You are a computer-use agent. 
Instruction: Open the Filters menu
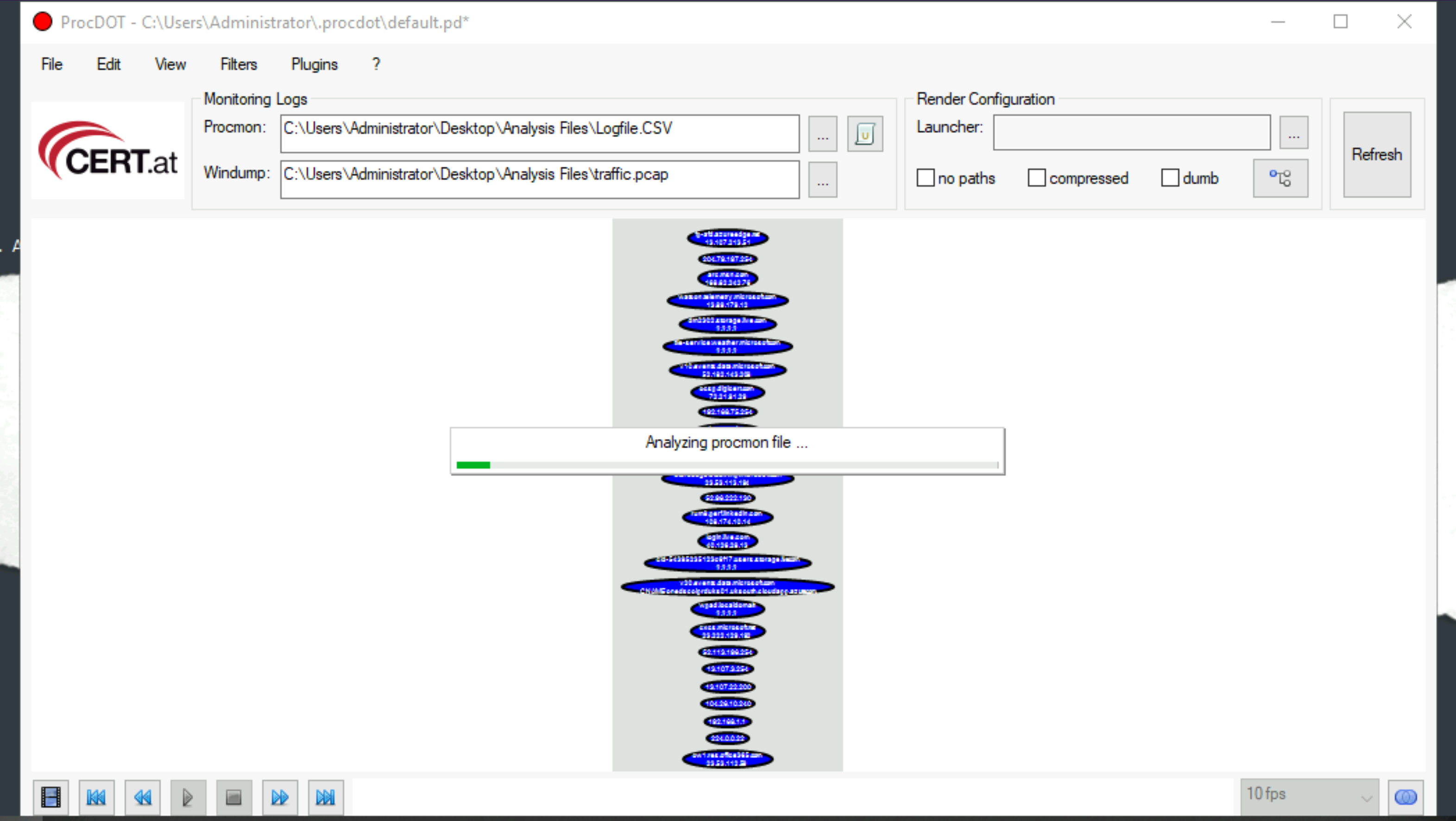click(x=239, y=64)
